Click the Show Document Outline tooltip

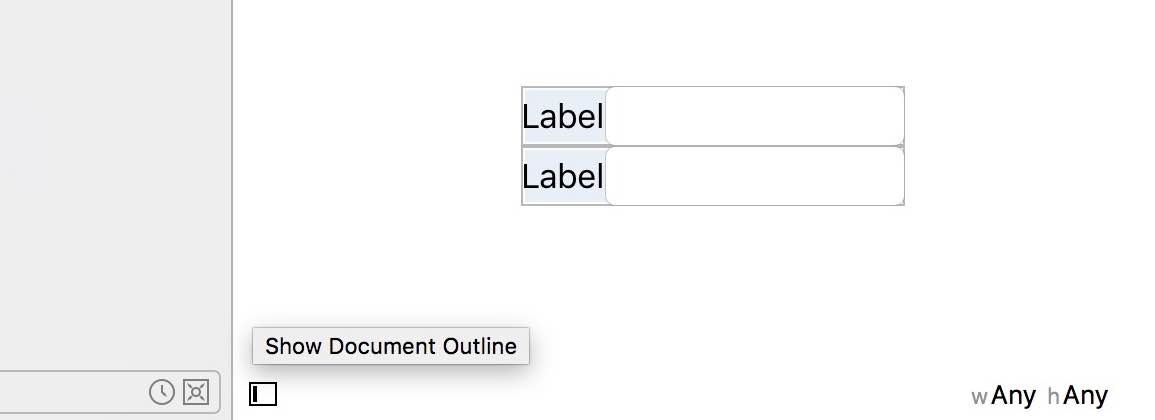tap(390, 346)
